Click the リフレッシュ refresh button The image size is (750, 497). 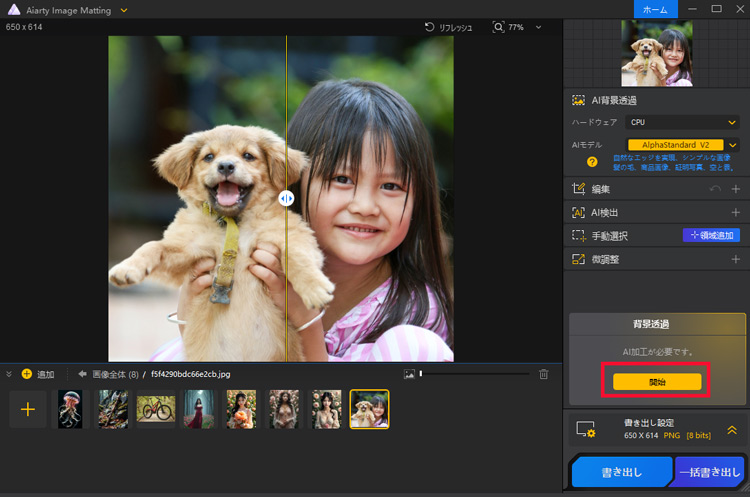click(x=448, y=27)
